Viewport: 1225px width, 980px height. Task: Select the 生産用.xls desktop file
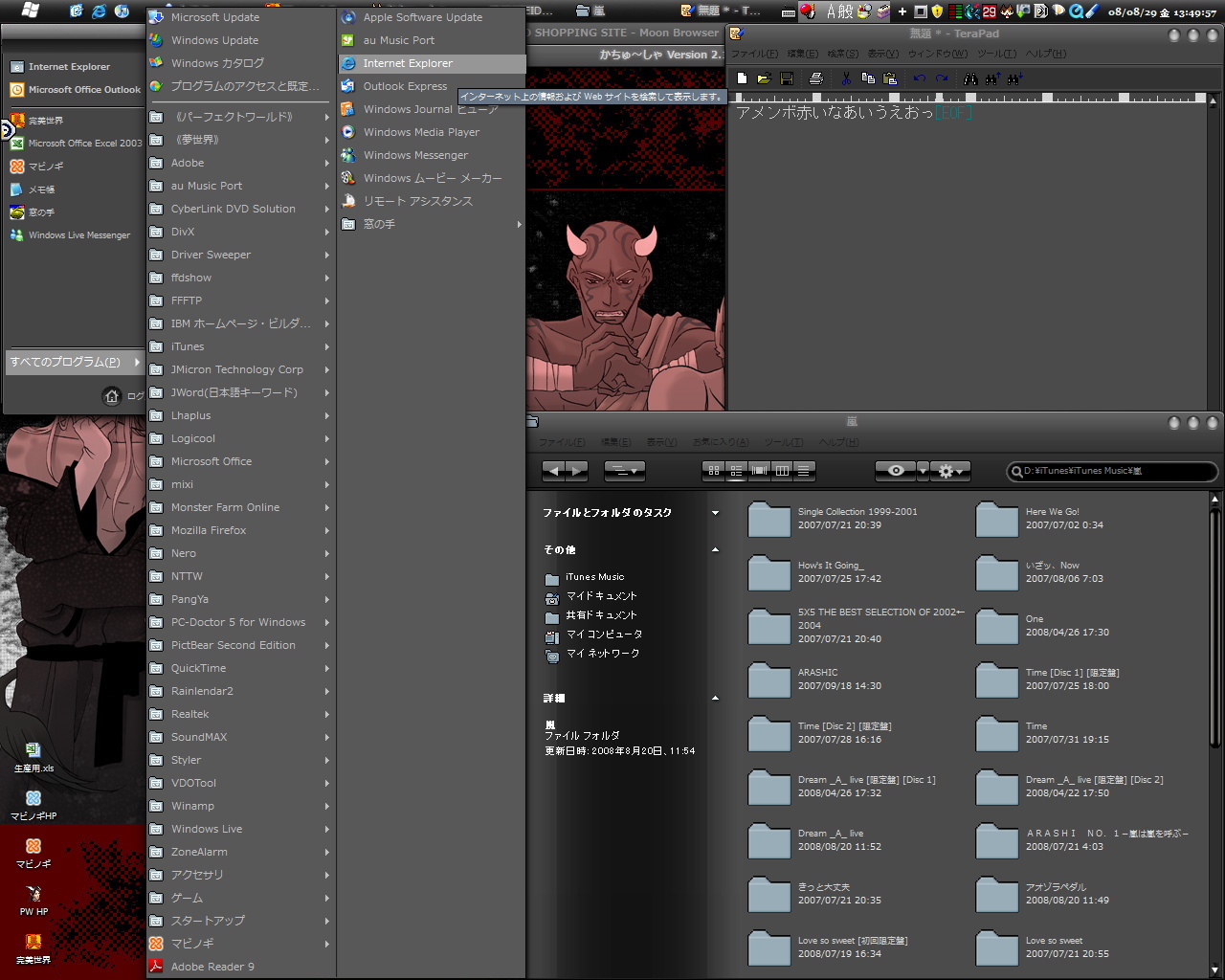[33, 757]
